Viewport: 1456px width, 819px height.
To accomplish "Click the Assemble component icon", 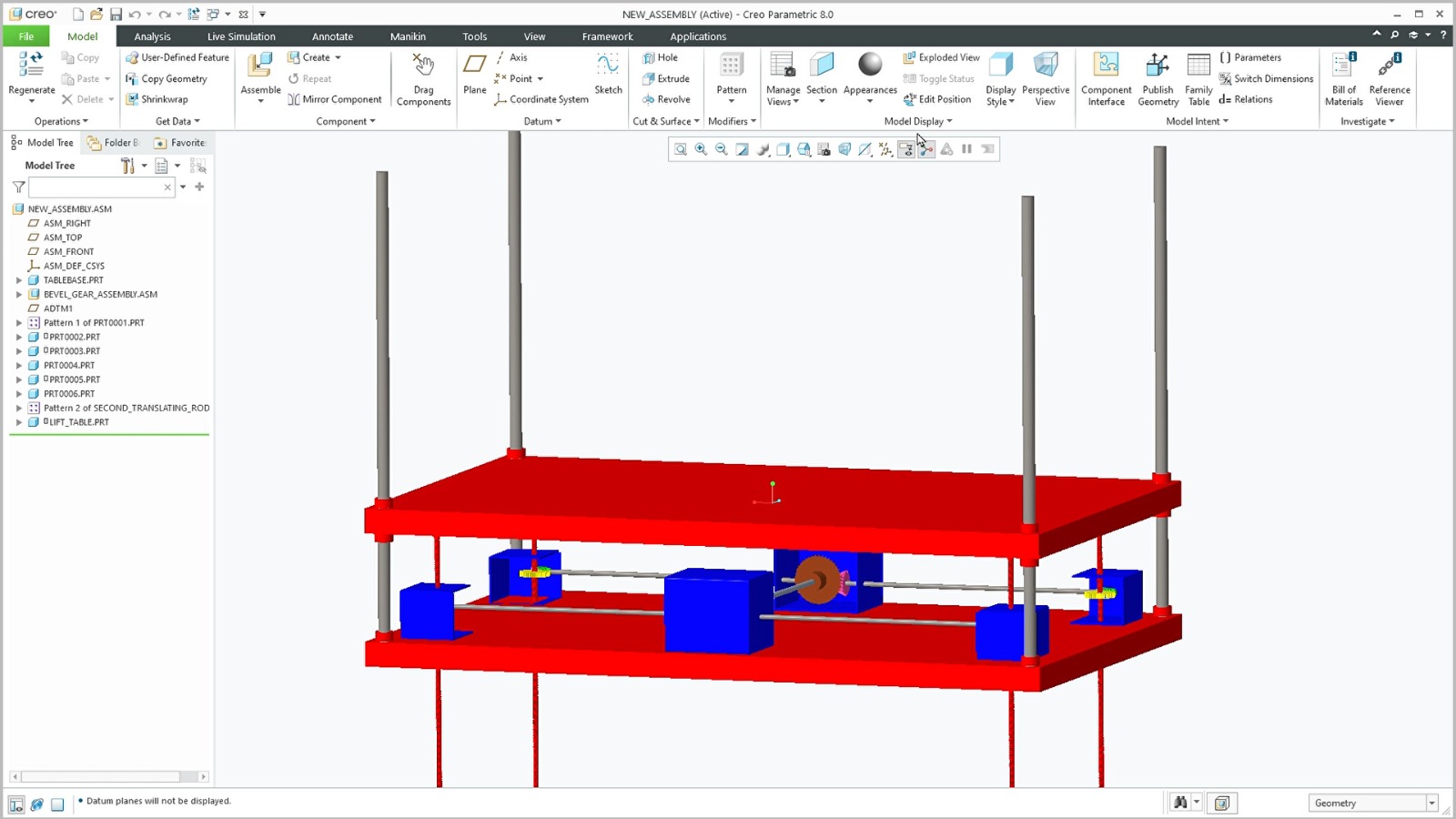I will (260, 66).
